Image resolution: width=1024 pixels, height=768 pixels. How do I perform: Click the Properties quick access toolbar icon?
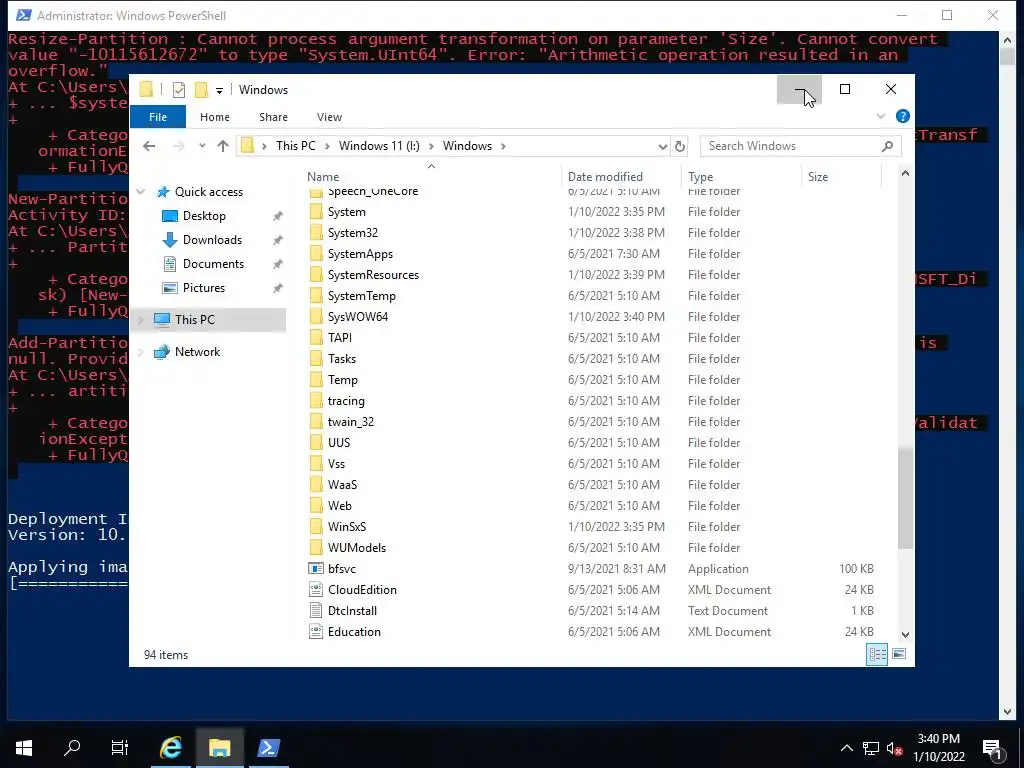179,89
